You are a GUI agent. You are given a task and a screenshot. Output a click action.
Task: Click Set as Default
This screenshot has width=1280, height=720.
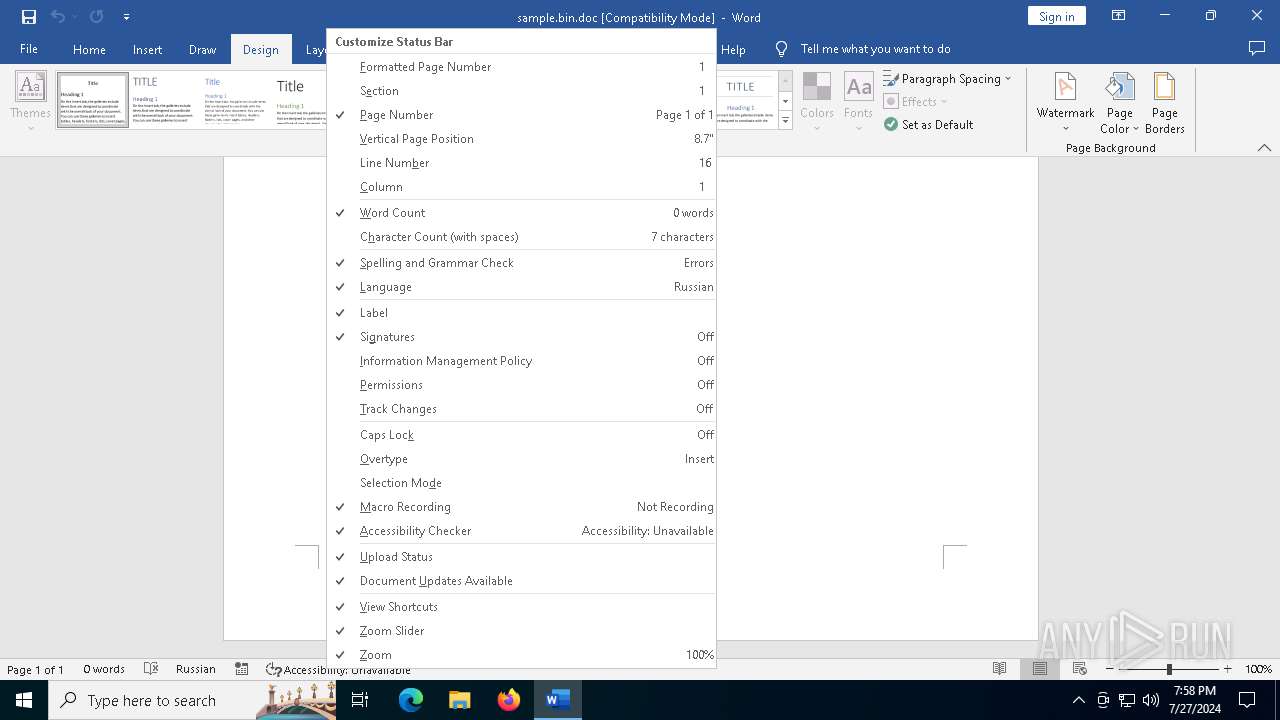pos(928,125)
